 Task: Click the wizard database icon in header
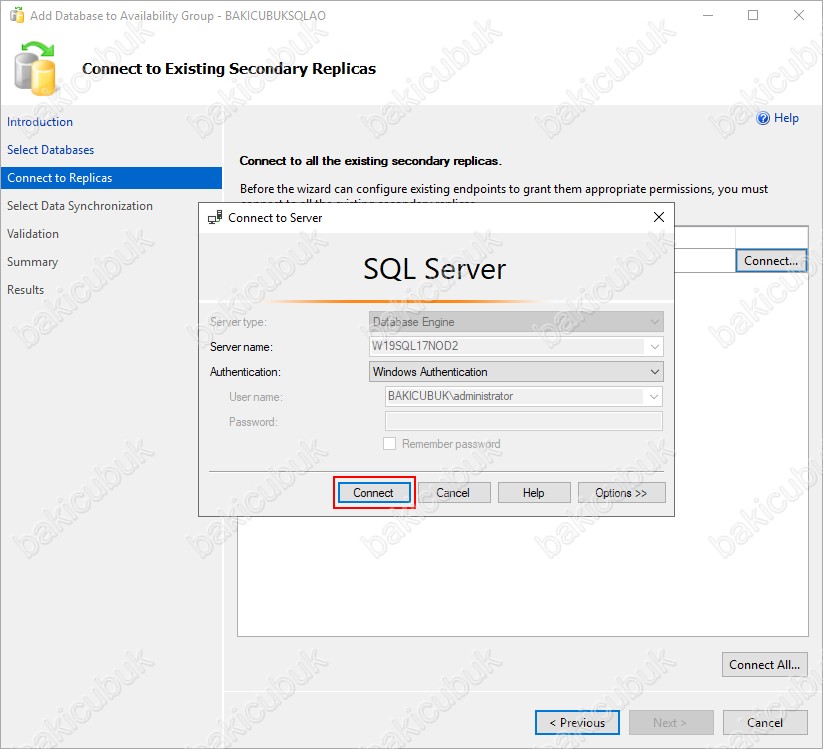(x=35, y=69)
